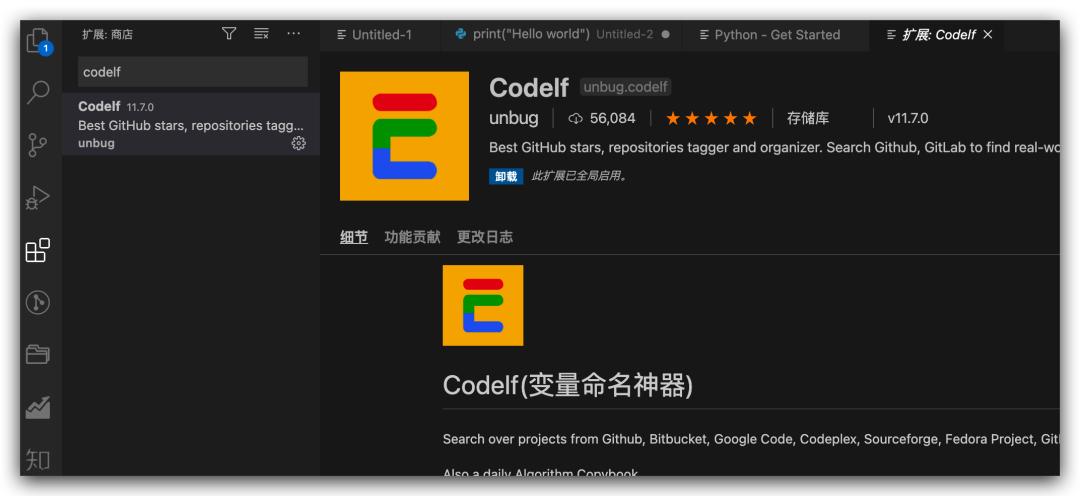Screen dimensions: 1080x496
Task: Open the Git Graph circular icon
Action: pyautogui.click(x=38, y=302)
